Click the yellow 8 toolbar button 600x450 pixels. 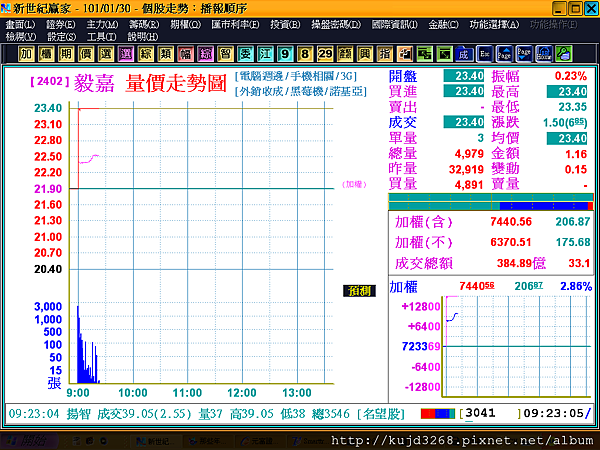(305, 54)
